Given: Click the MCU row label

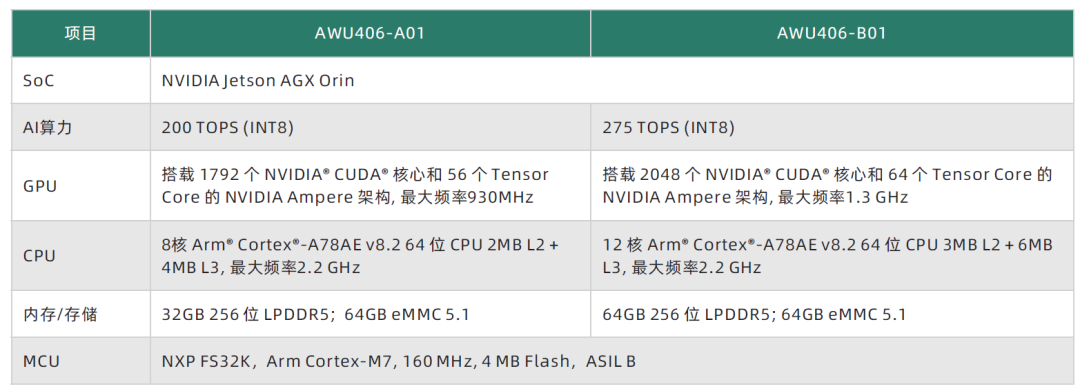Looking at the screenshot, I should tap(81, 361).
